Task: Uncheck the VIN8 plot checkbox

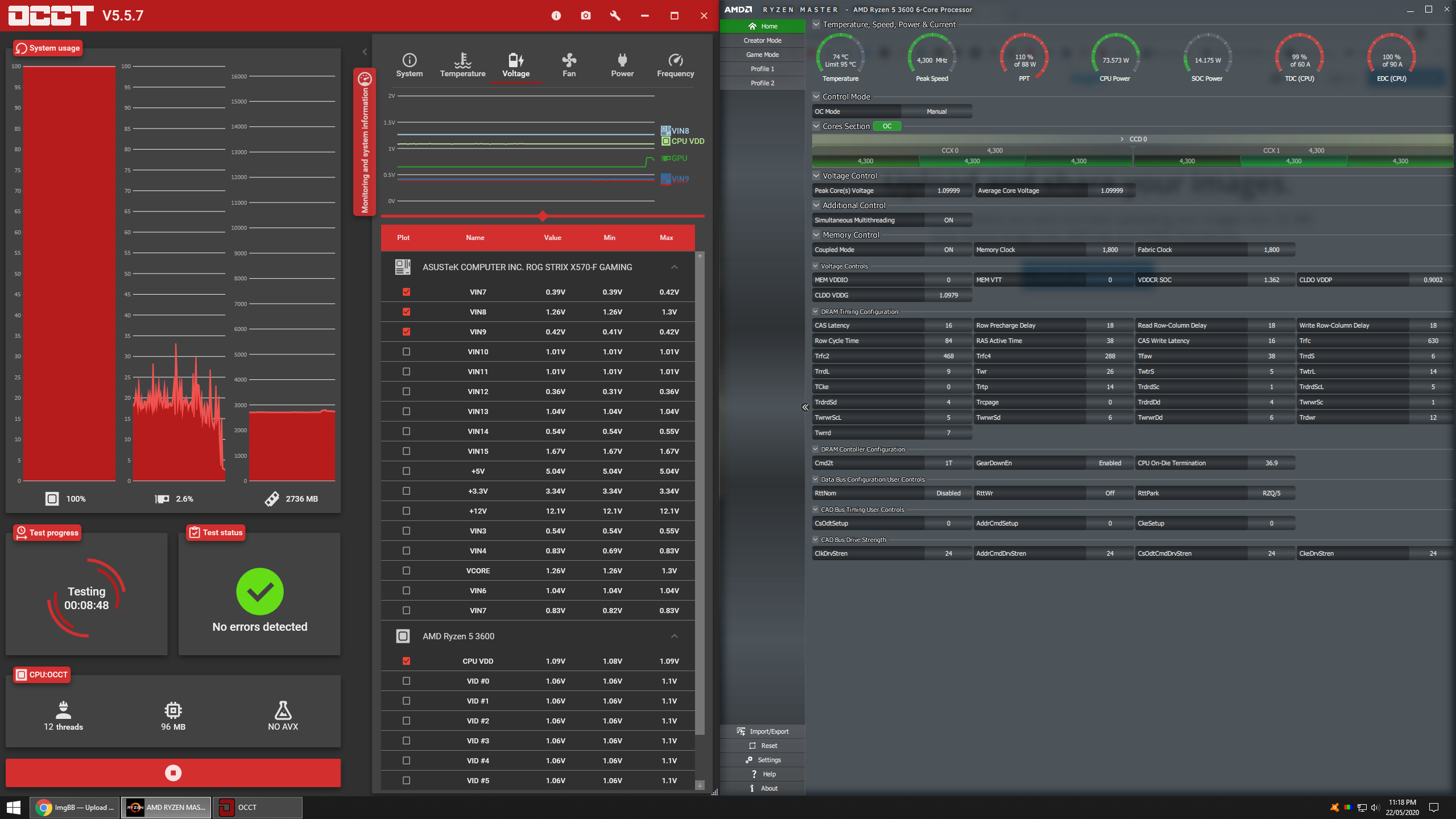Action: [x=406, y=312]
